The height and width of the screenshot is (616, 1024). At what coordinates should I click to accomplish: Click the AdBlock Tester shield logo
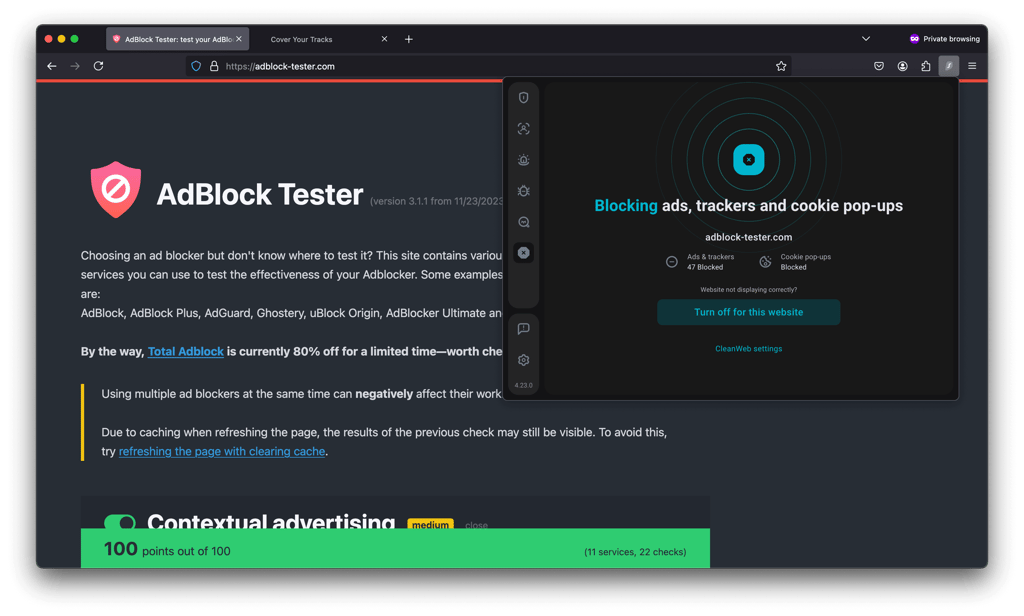click(x=116, y=189)
